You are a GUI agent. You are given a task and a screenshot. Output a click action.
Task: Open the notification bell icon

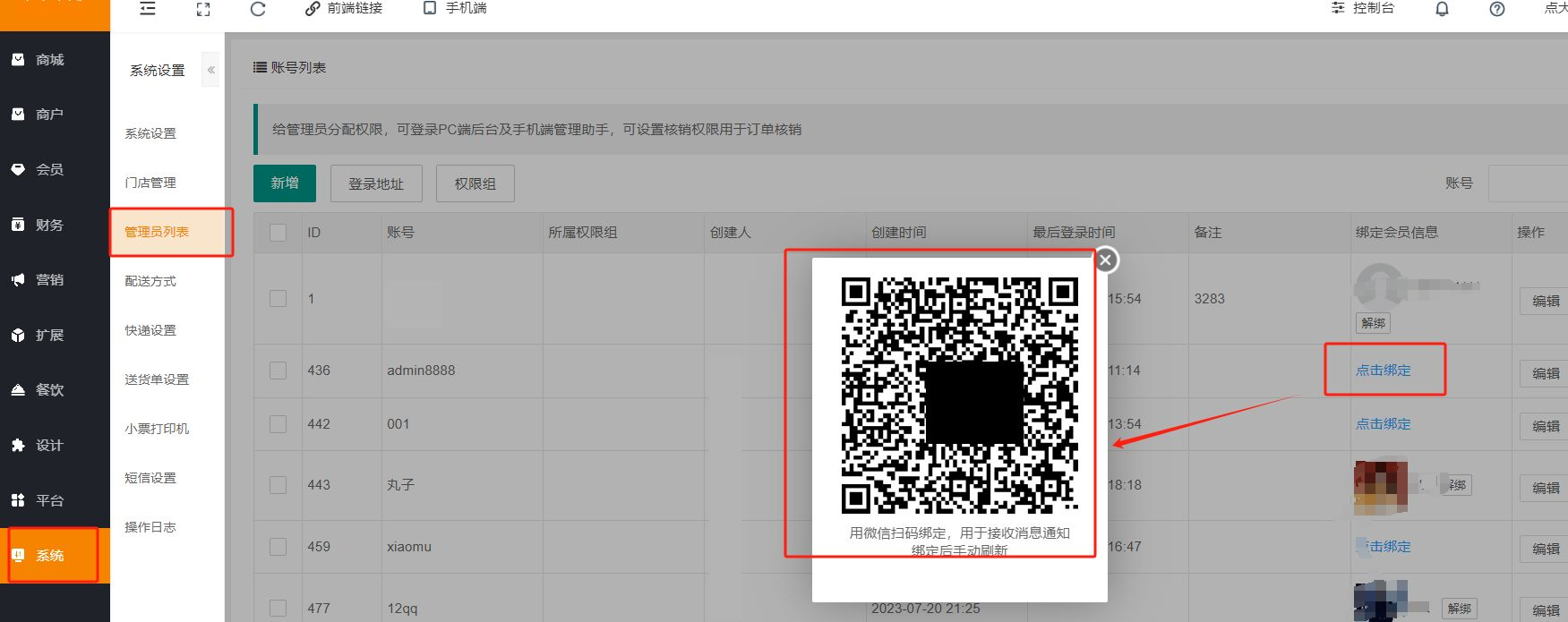(1442, 9)
